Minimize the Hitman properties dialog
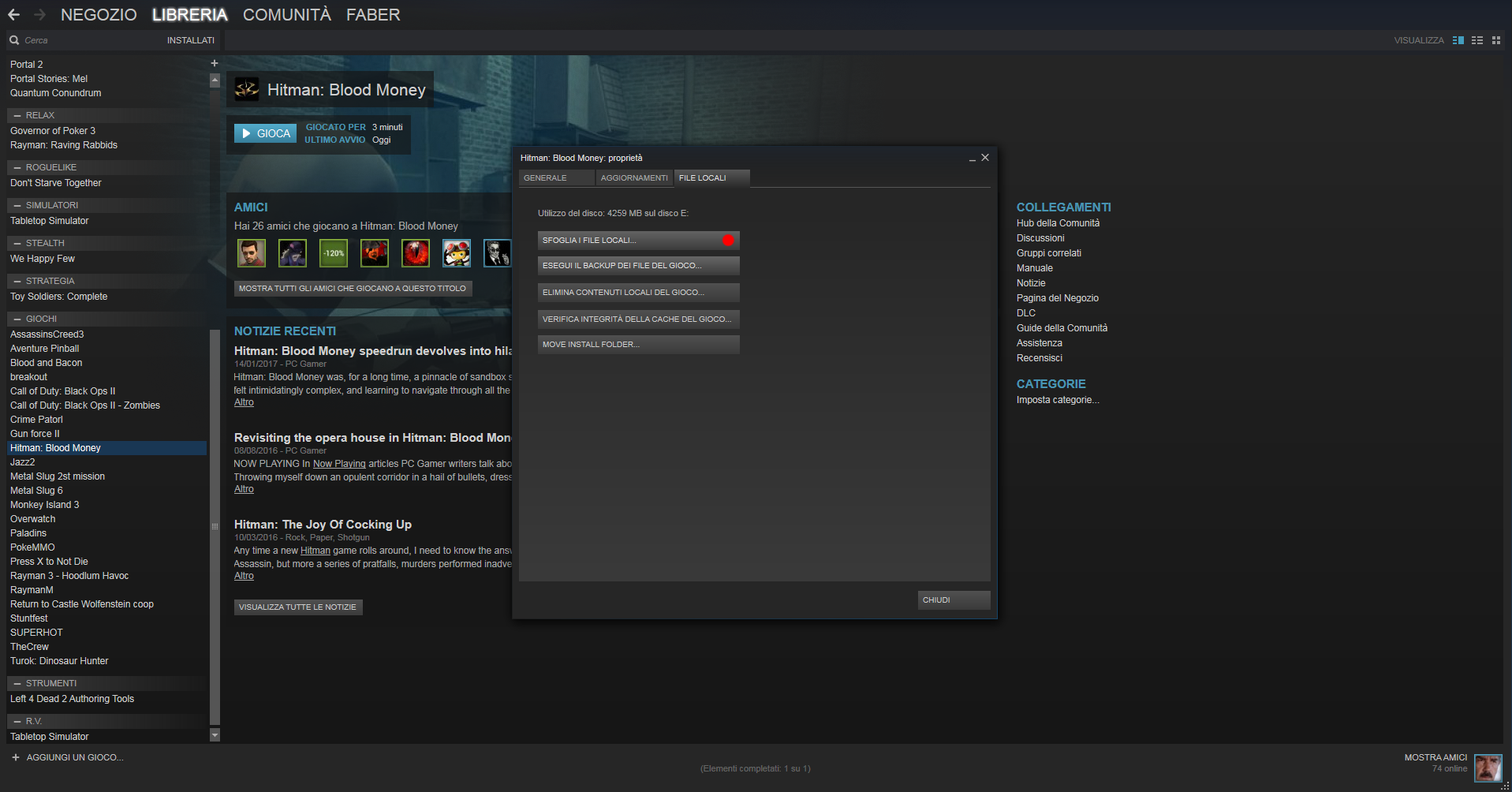Image resolution: width=1512 pixels, height=792 pixels. click(973, 159)
